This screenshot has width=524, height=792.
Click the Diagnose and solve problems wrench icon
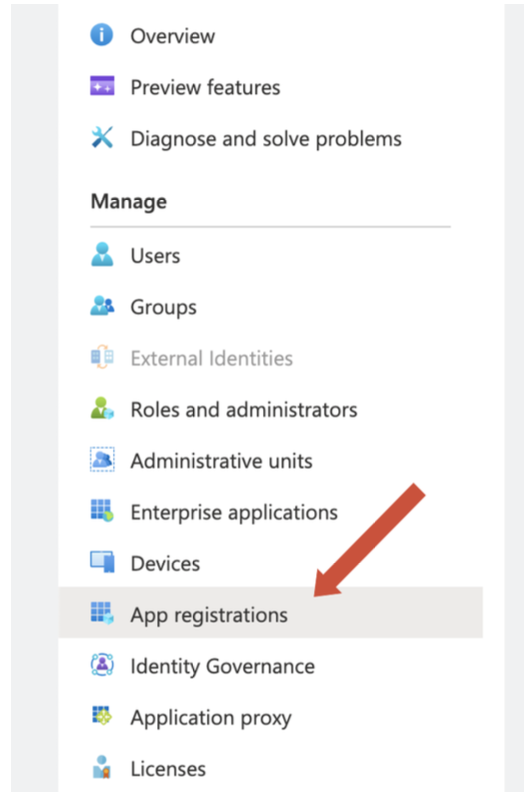coord(102,137)
